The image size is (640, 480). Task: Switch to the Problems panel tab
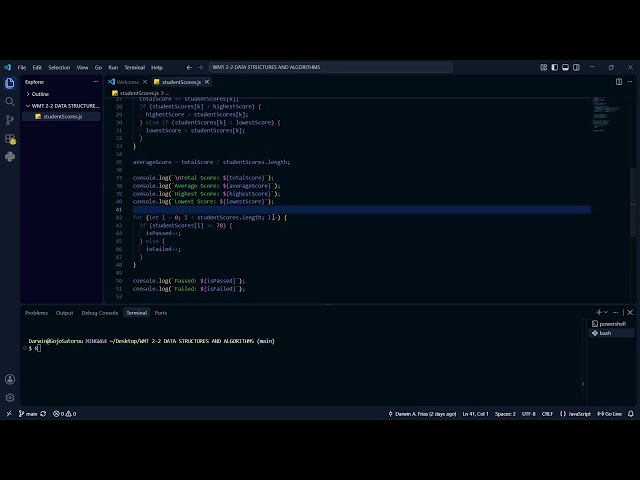point(36,313)
